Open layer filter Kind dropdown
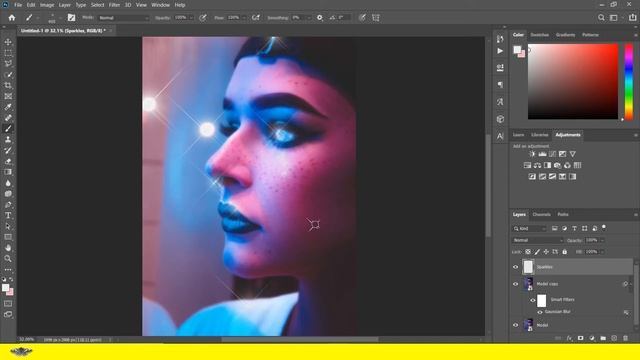640x360 pixels. coord(529,229)
